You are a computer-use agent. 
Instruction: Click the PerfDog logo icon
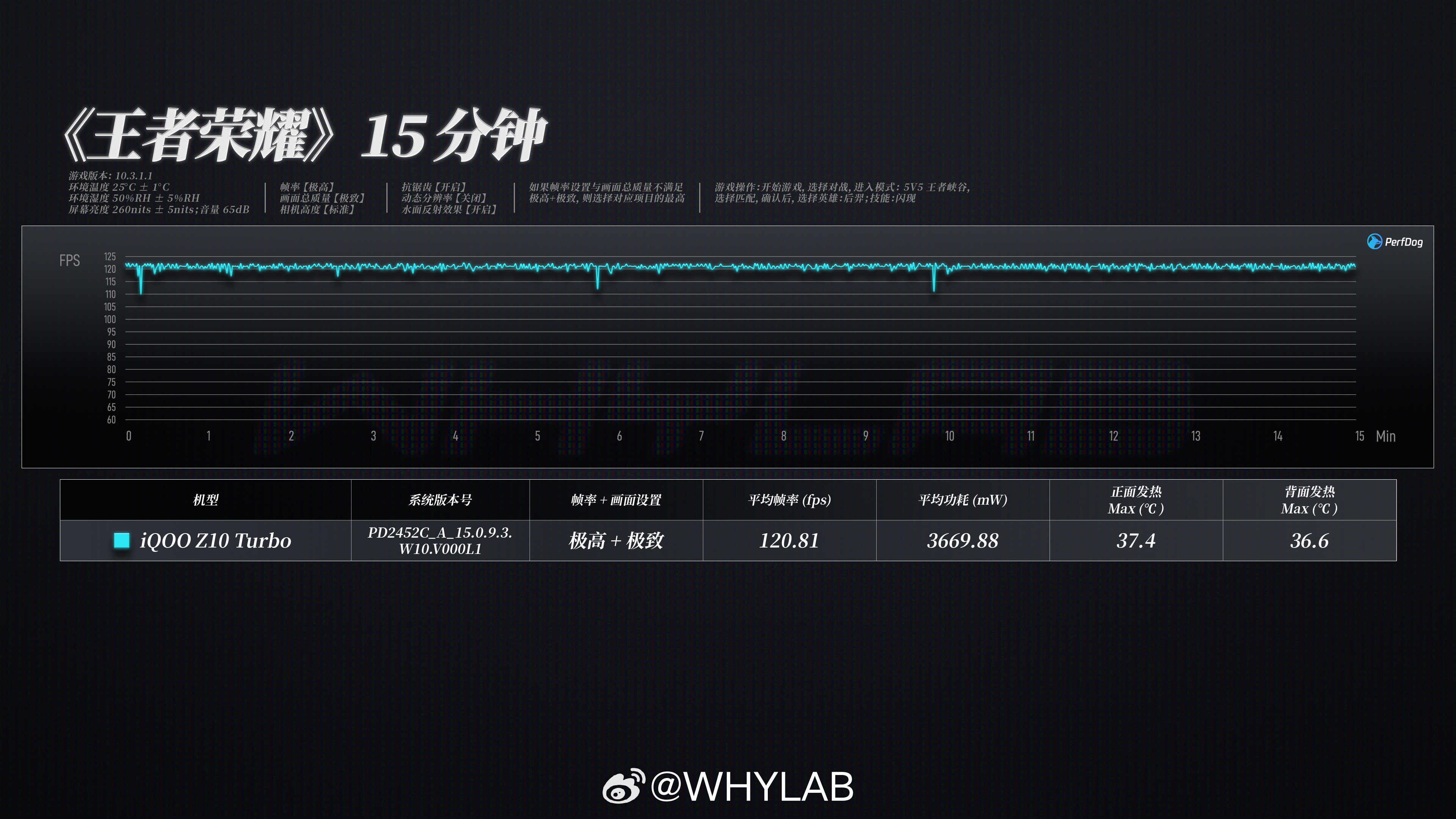pos(1374,242)
